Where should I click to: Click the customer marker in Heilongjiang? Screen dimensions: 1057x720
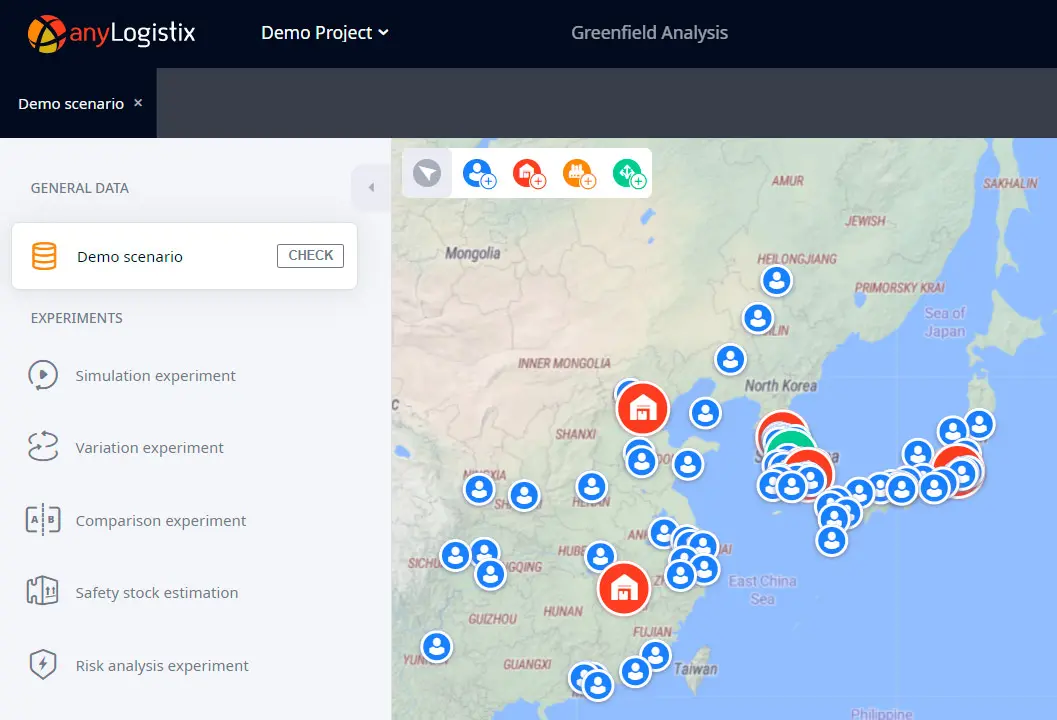[x=777, y=281]
